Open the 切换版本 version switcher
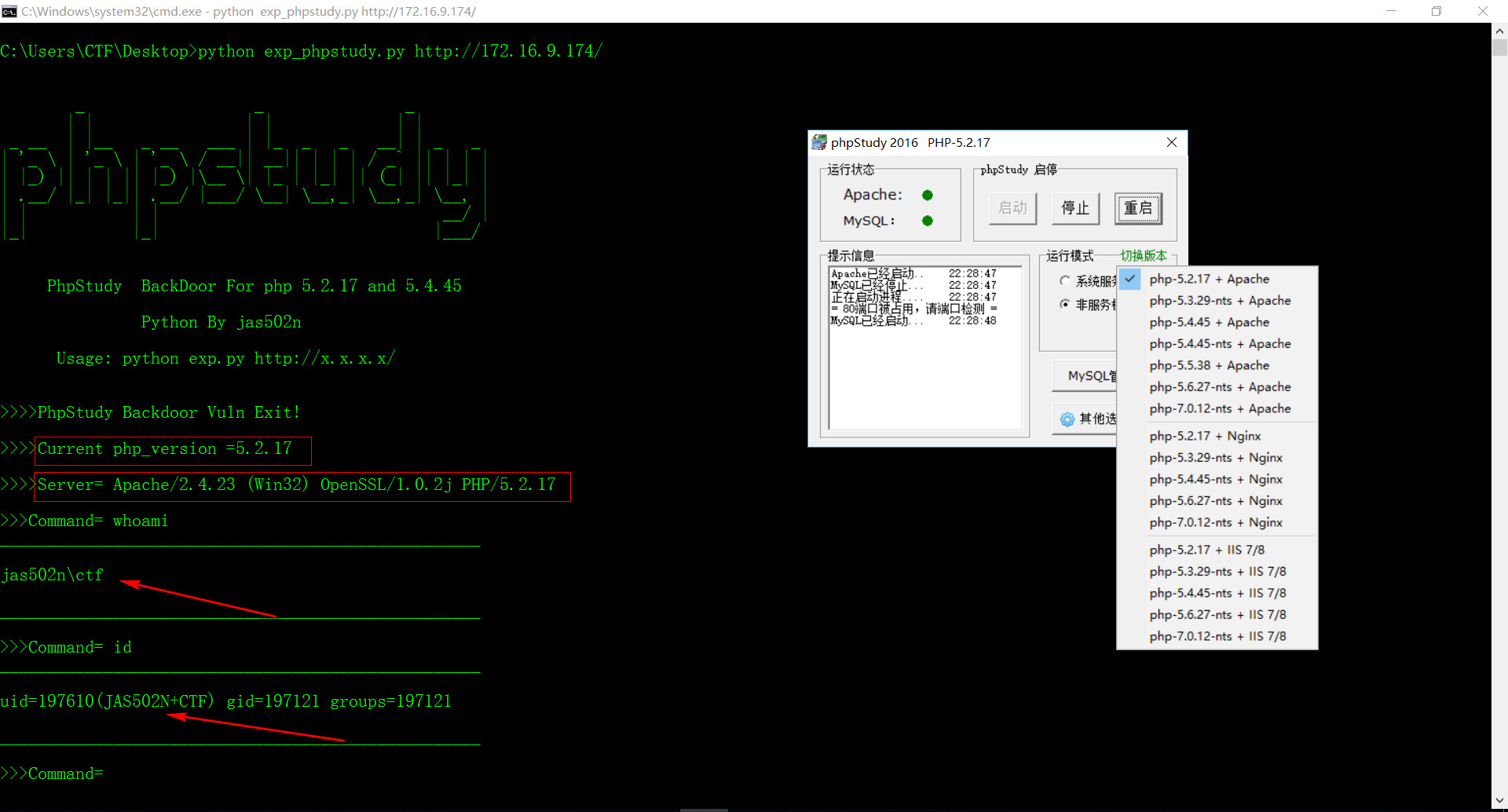 [1144, 256]
